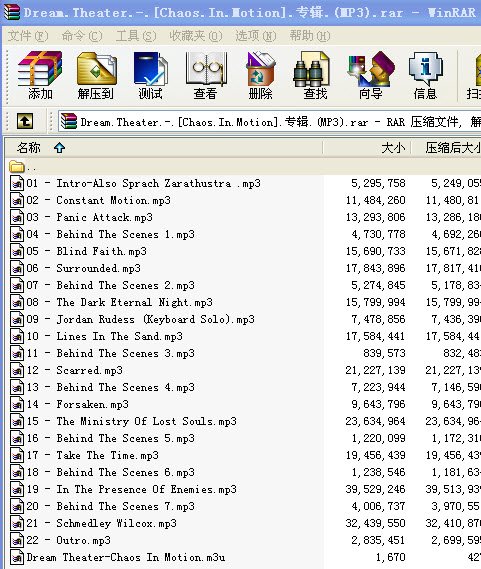Image resolution: width=481 pixels, height=569 pixels.
Task: Open the 收藏夹(O) menu
Action: pos(196,36)
